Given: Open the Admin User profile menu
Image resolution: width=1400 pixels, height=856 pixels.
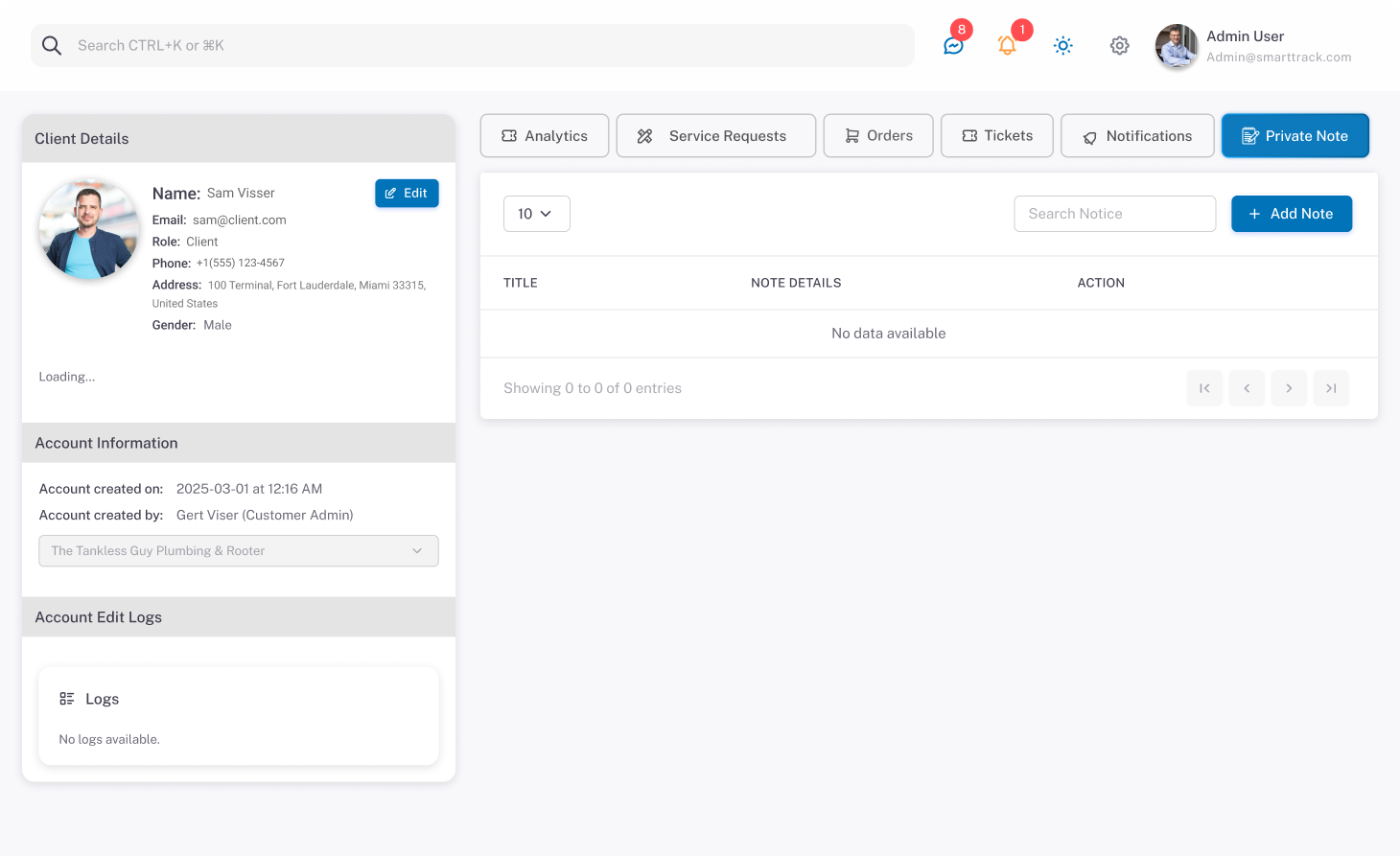Looking at the screenshot, I should (1254, 46).
